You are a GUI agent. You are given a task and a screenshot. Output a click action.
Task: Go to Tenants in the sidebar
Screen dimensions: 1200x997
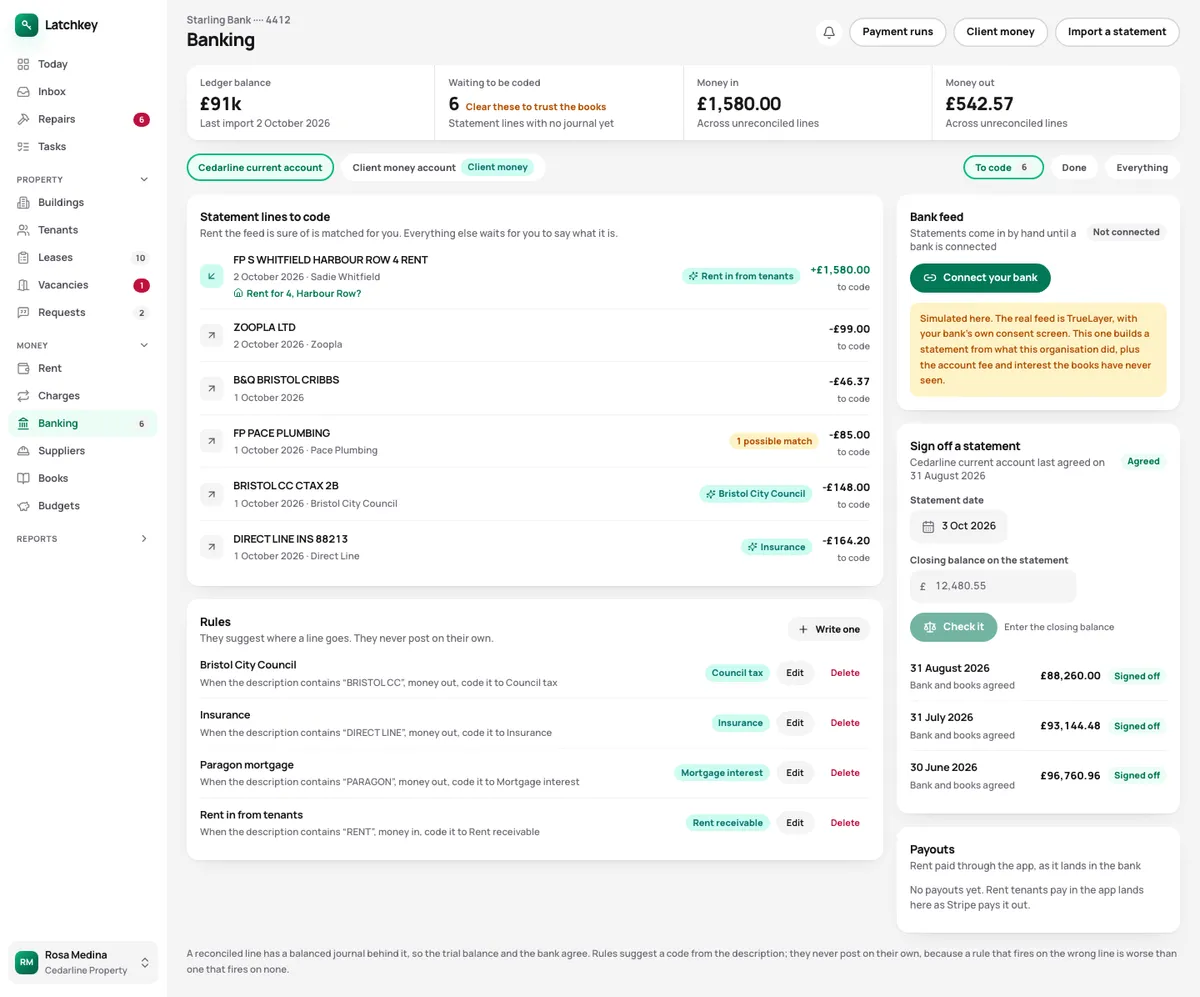tap(83, 230)
